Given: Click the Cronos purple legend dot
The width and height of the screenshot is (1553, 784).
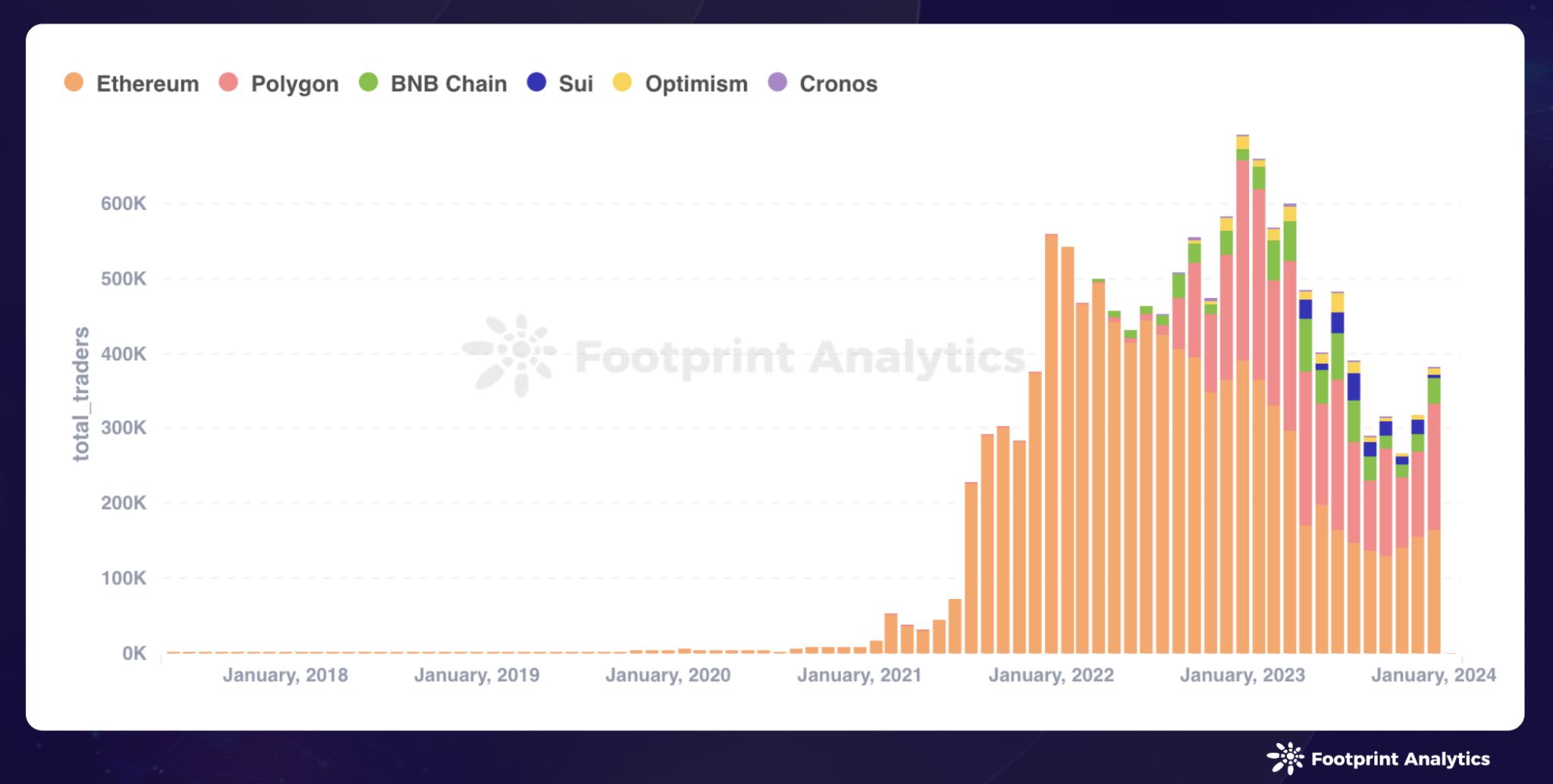Looking at the screenshot, I should [778, 82].
